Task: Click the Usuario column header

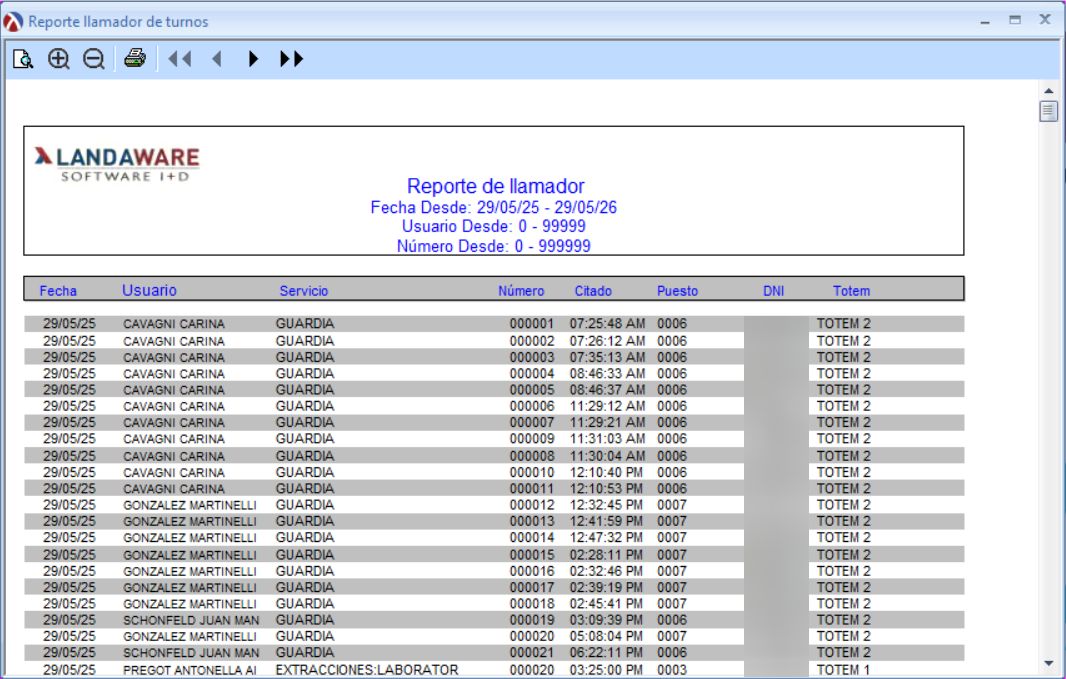Action: click(x=149, y=290)
